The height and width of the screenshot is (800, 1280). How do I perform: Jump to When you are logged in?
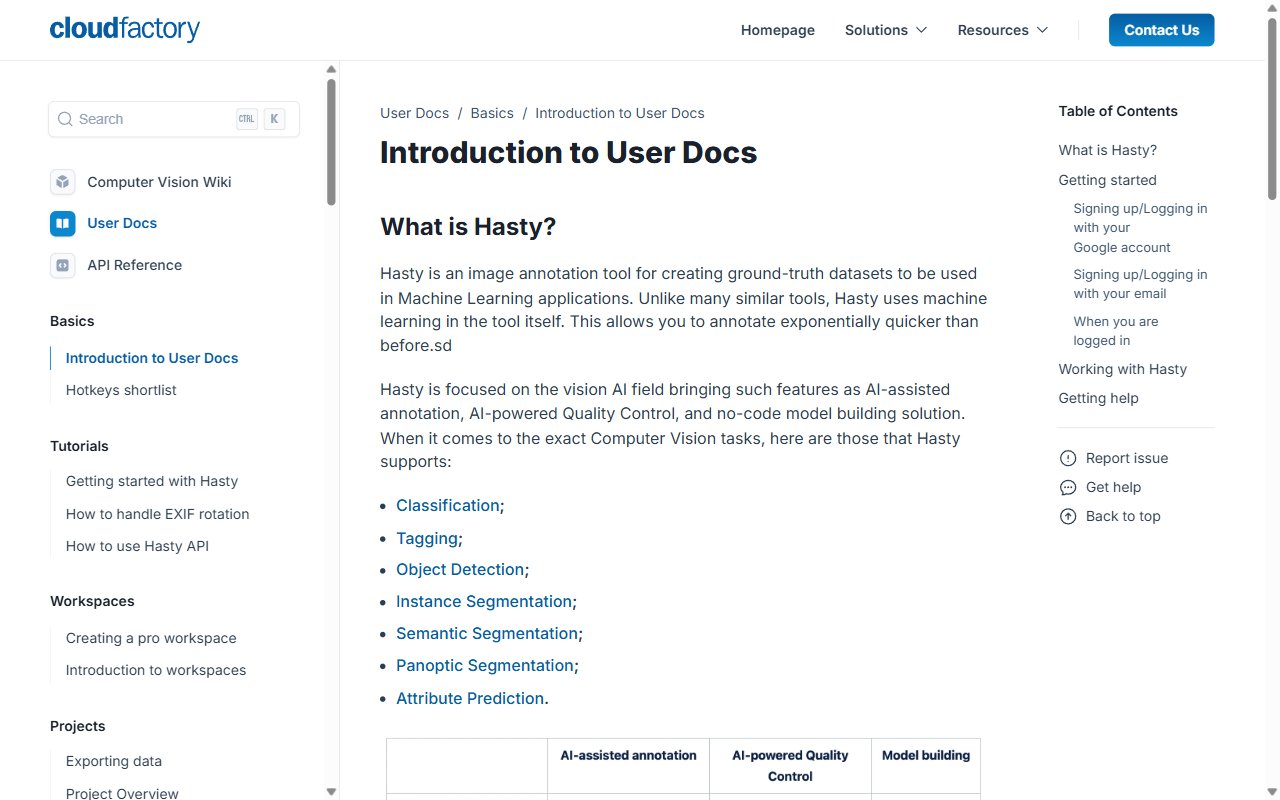[x=1116, y=331]
